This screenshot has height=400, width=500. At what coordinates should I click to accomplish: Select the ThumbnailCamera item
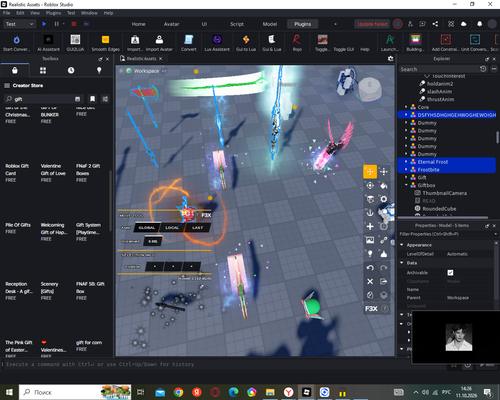[444, 193]
